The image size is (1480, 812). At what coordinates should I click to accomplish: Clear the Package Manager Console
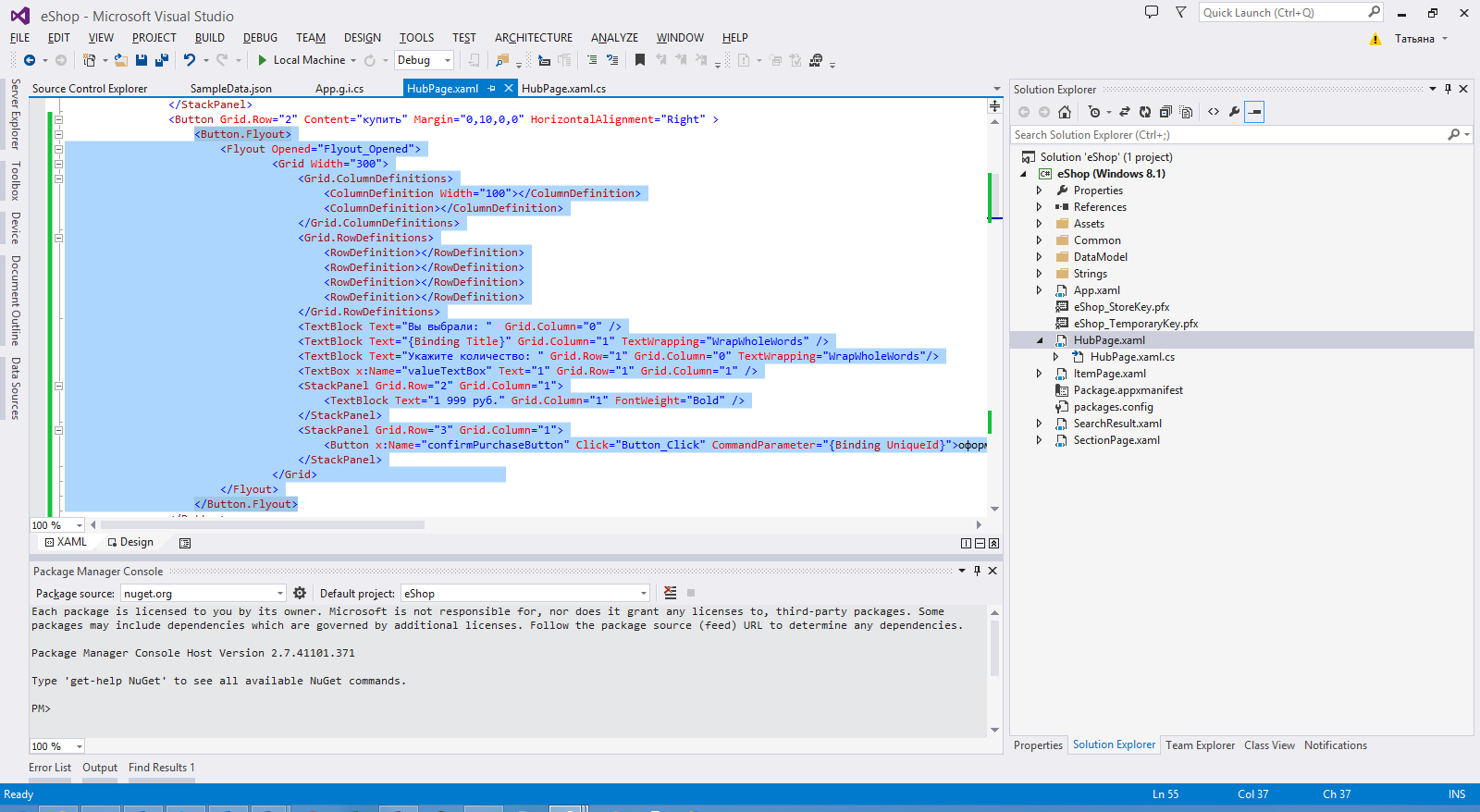[671, 594]
